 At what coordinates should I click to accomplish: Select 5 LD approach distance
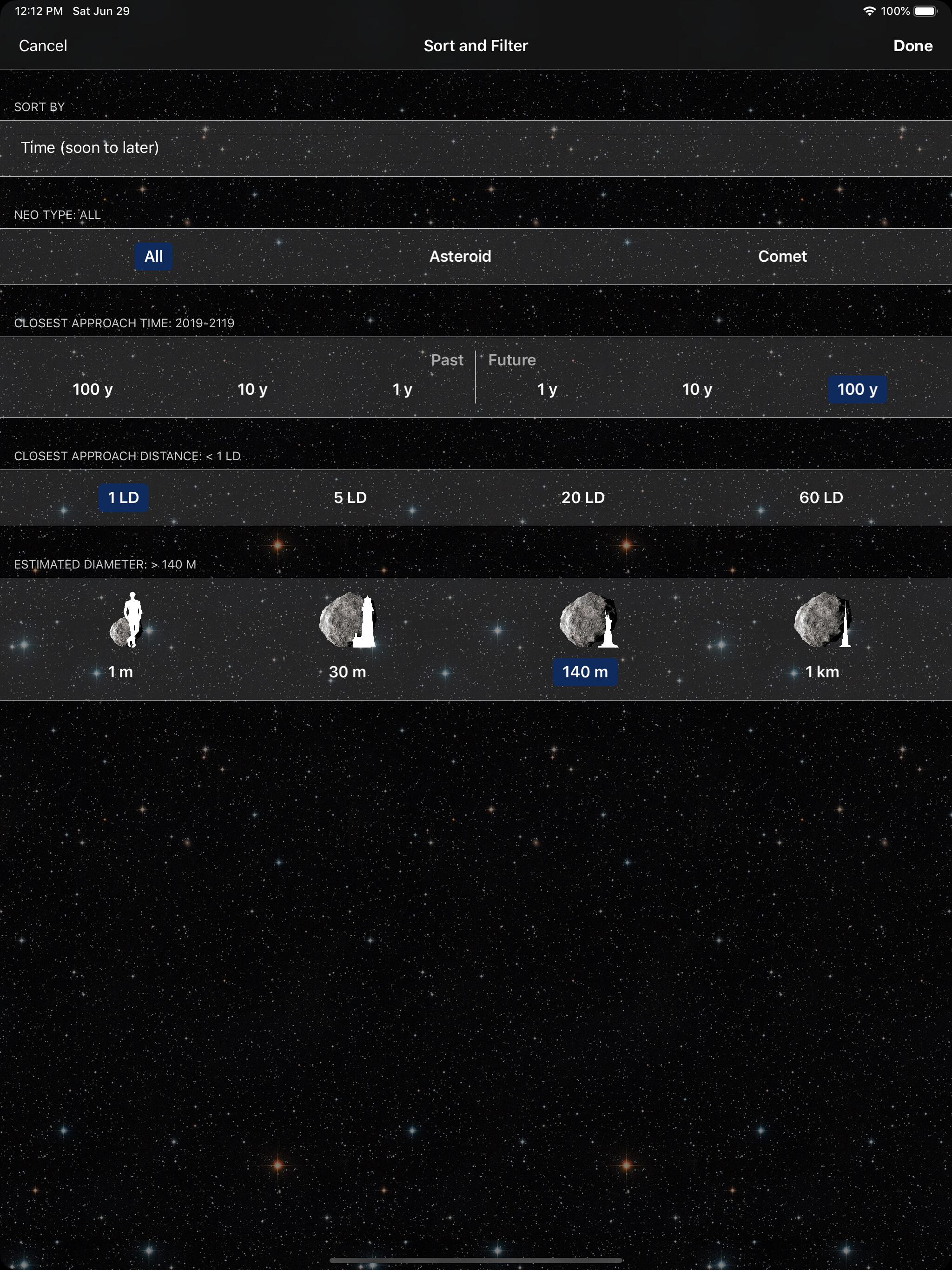click(350, 497)
